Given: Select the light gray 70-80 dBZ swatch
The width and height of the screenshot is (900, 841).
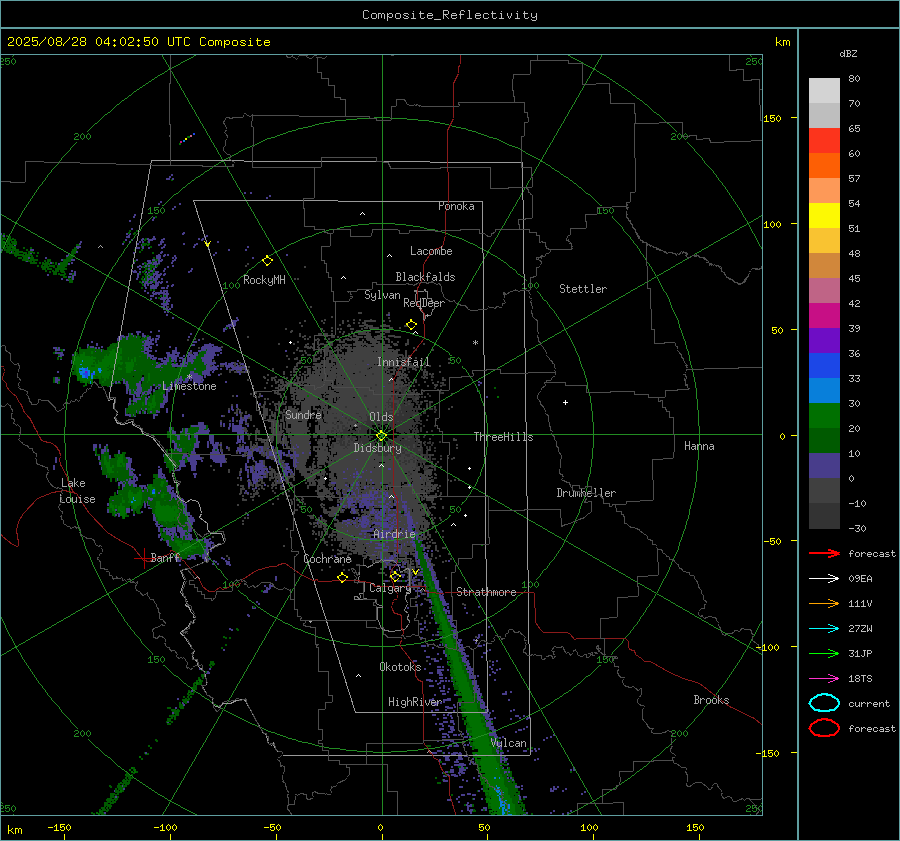Looking at the screenshot, I should point(824,91).
